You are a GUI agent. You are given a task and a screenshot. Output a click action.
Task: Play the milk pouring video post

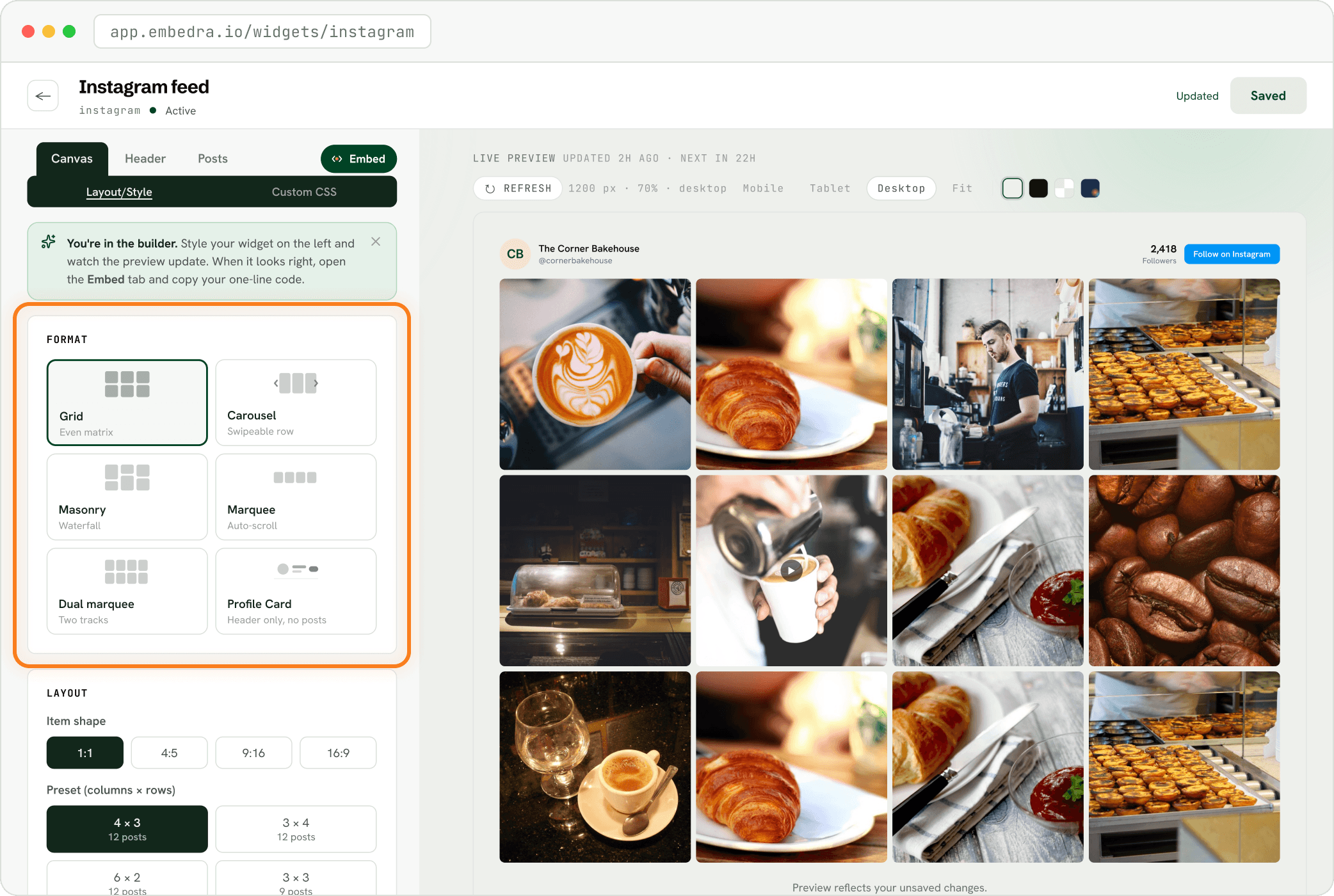tap(791, 570)
